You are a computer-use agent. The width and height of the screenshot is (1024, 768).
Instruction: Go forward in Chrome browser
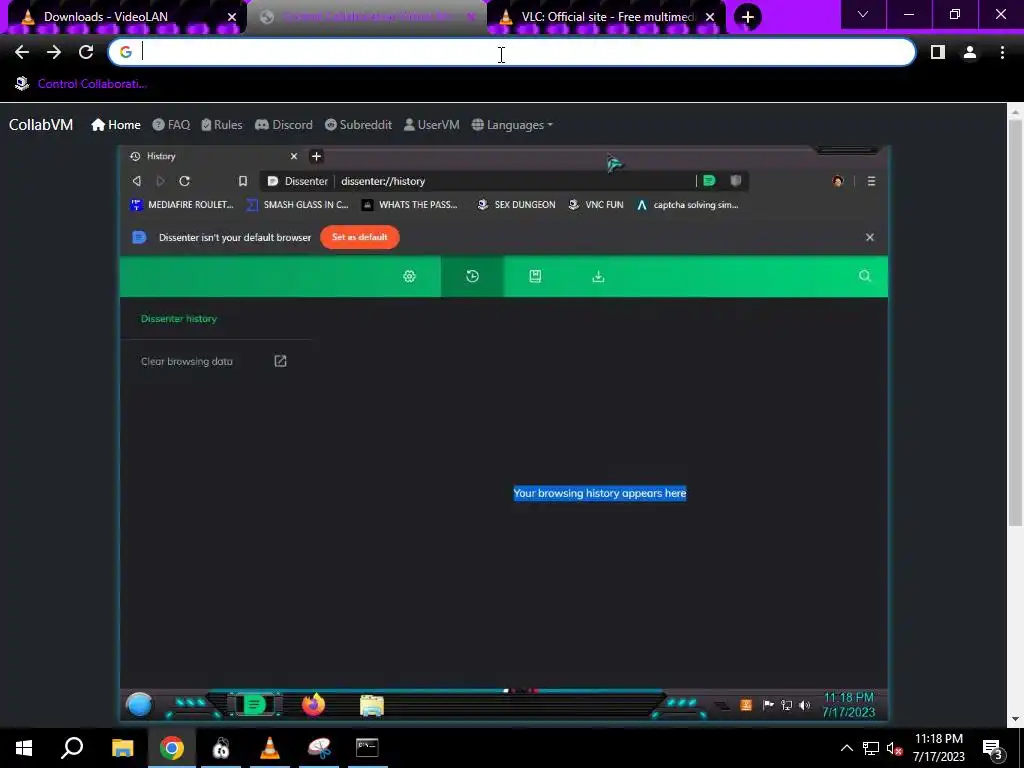(54, 52)
